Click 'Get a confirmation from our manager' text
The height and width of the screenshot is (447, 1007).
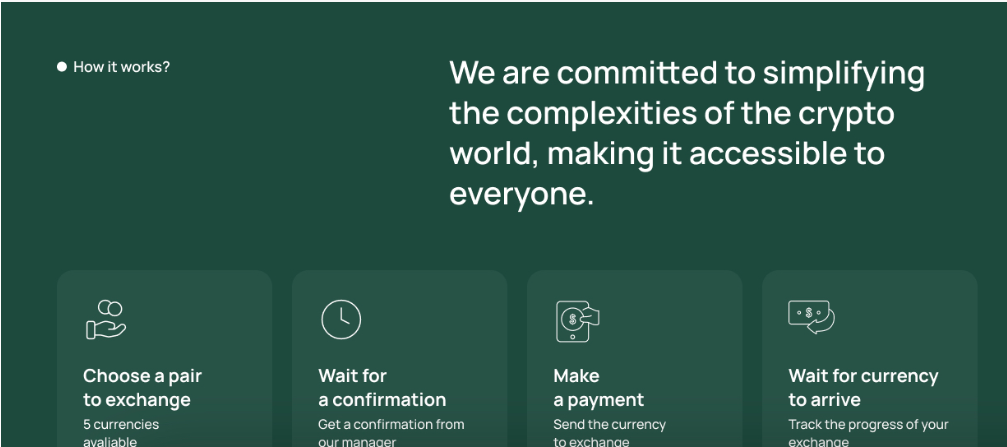click(x=391, y=433)
